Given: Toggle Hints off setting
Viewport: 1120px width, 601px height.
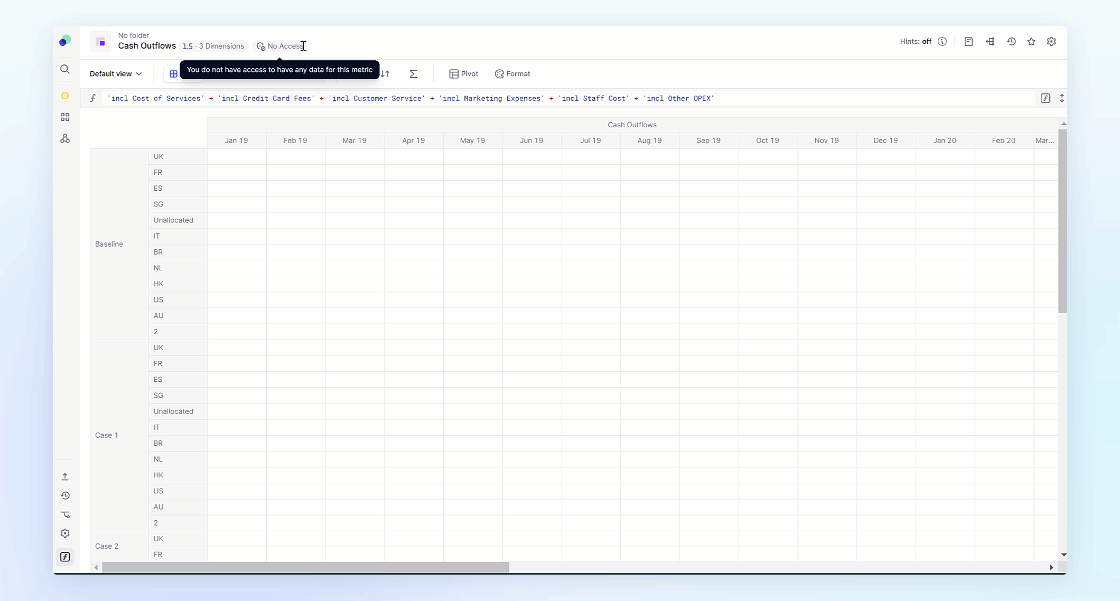Looking at the screenshot, I should click(x=916, y=41).
